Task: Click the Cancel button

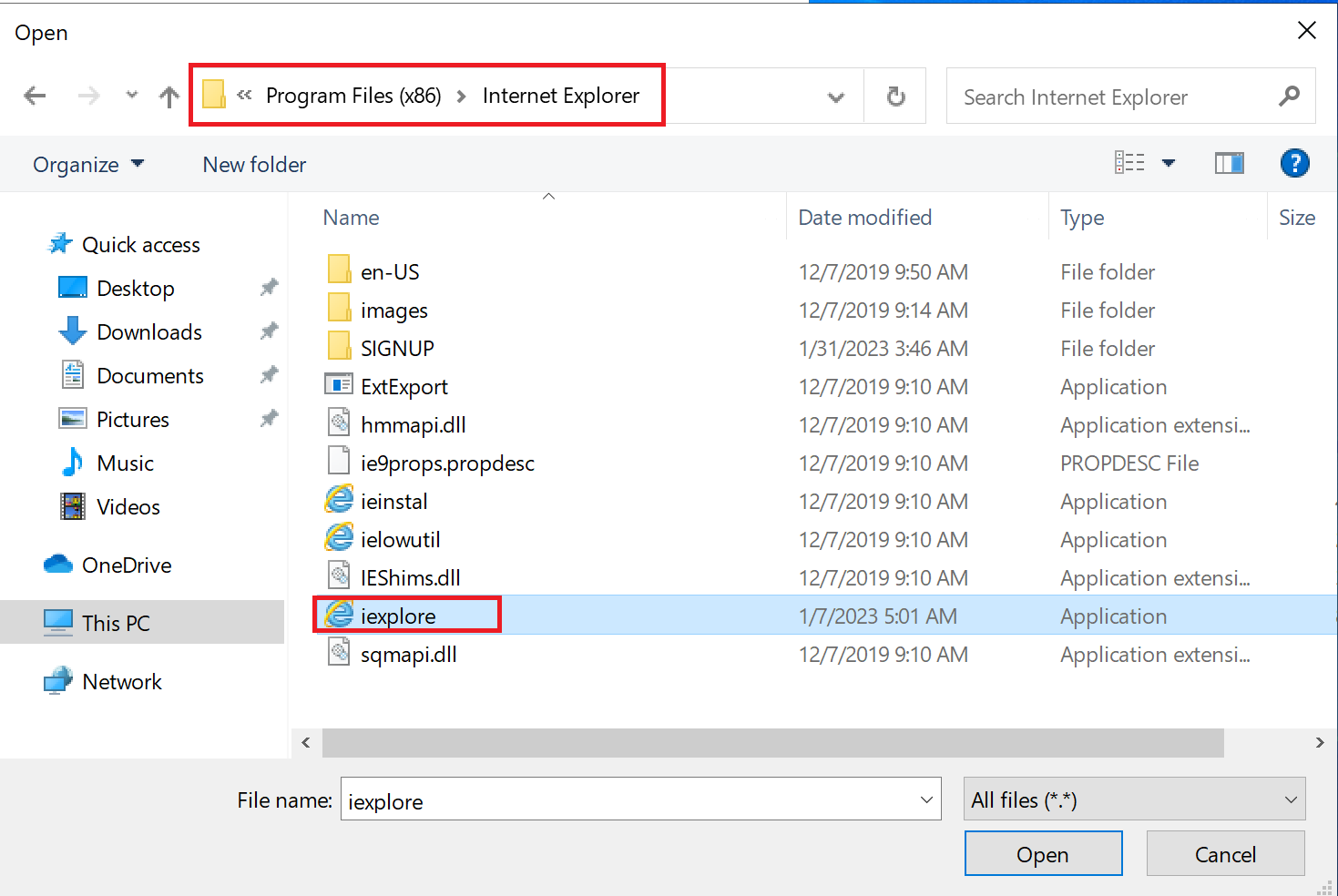Action: [1225, 854]
